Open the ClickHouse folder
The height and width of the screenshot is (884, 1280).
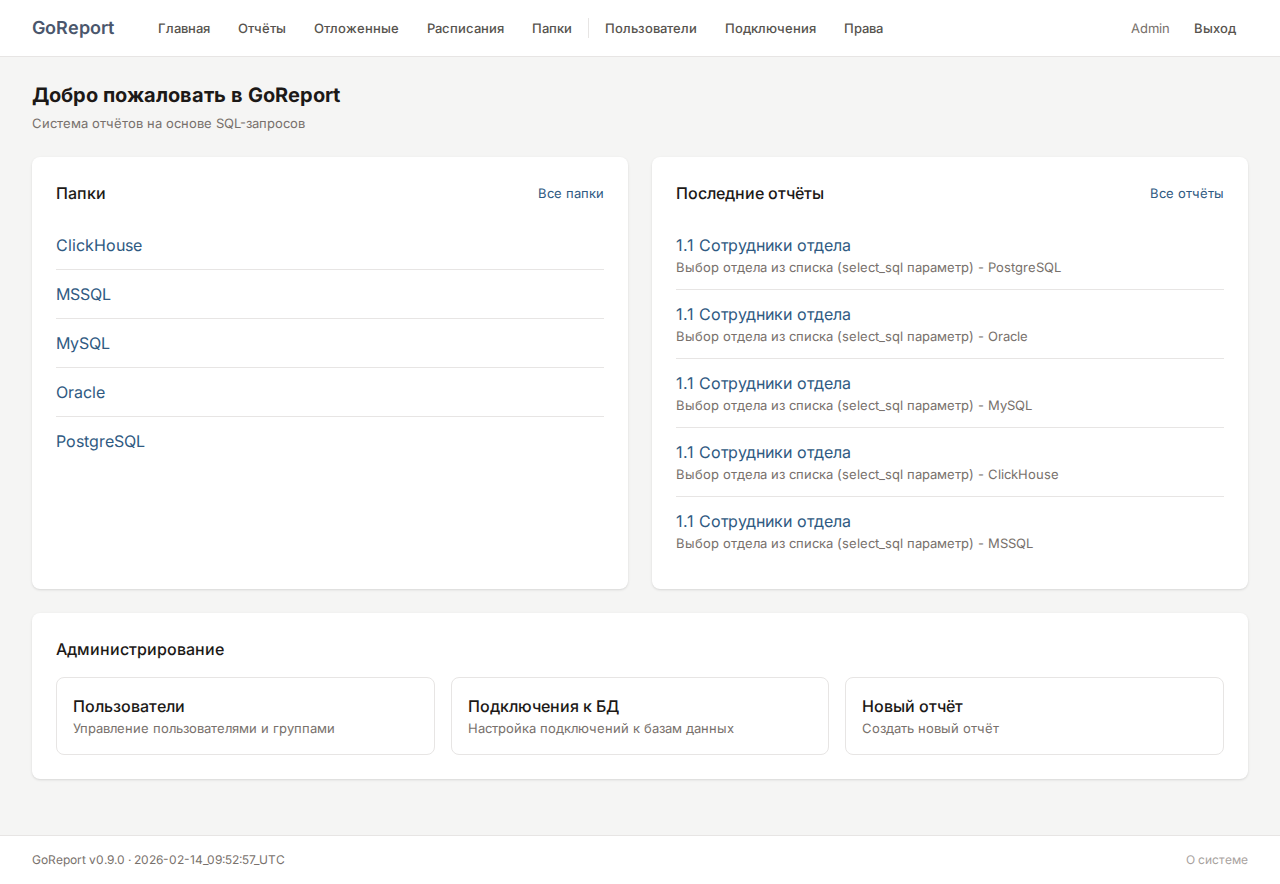coord(99,246)
